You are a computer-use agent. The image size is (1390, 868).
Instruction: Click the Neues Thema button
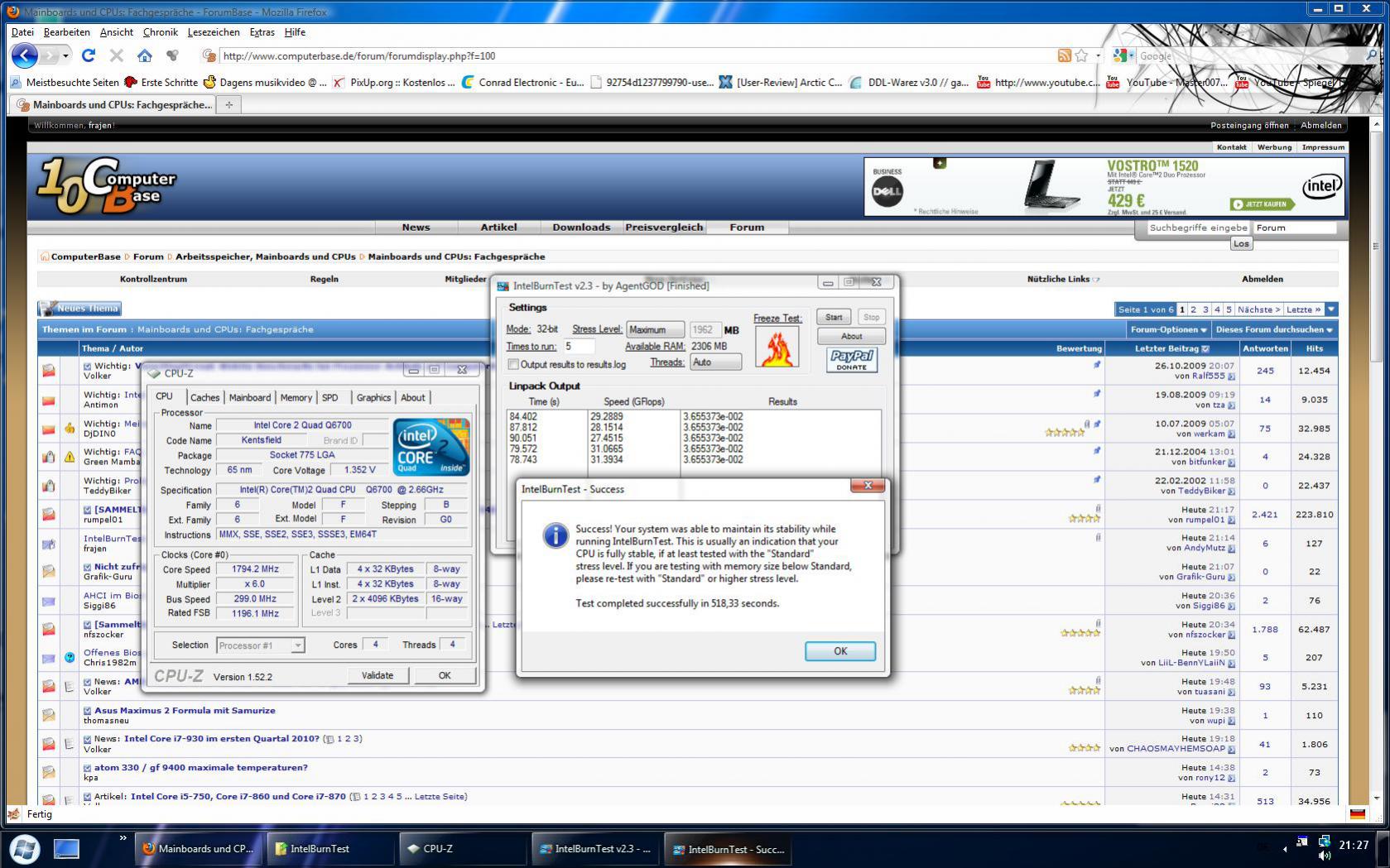coord(79,309)
